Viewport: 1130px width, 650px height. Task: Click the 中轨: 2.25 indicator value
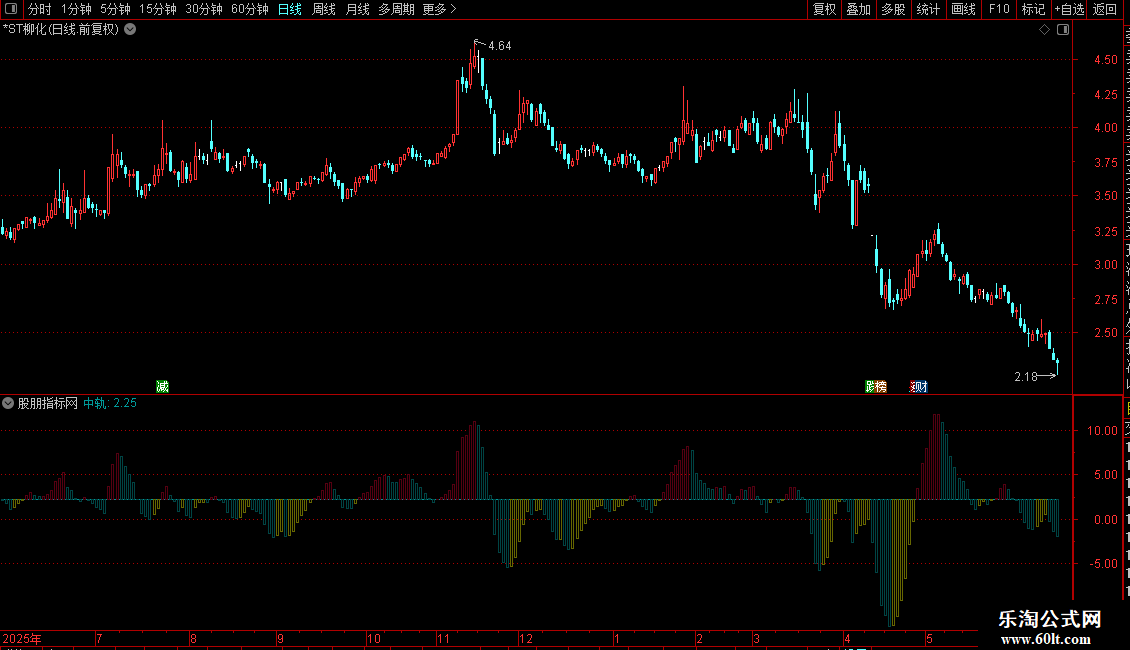pyautogui.click(x=110, y=404)
